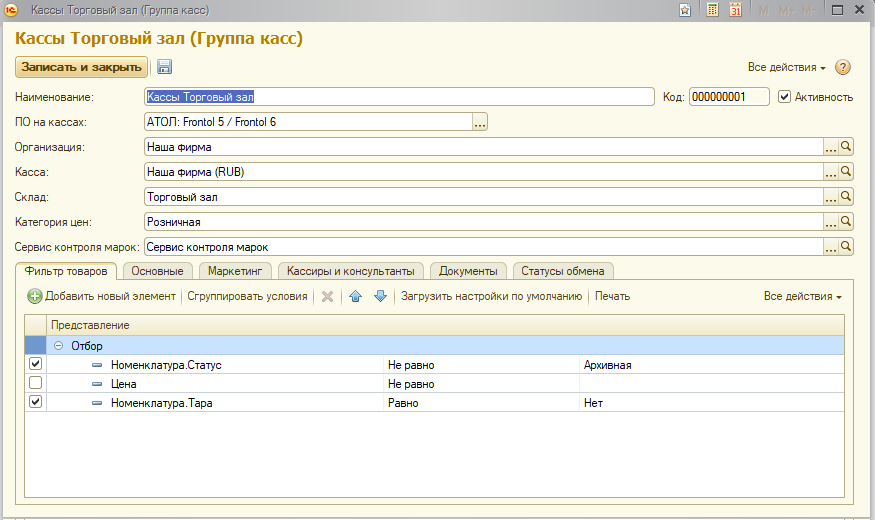Move filter condition up with arrow
Viewport: 875px width, 520px height.
click(355, 296)
